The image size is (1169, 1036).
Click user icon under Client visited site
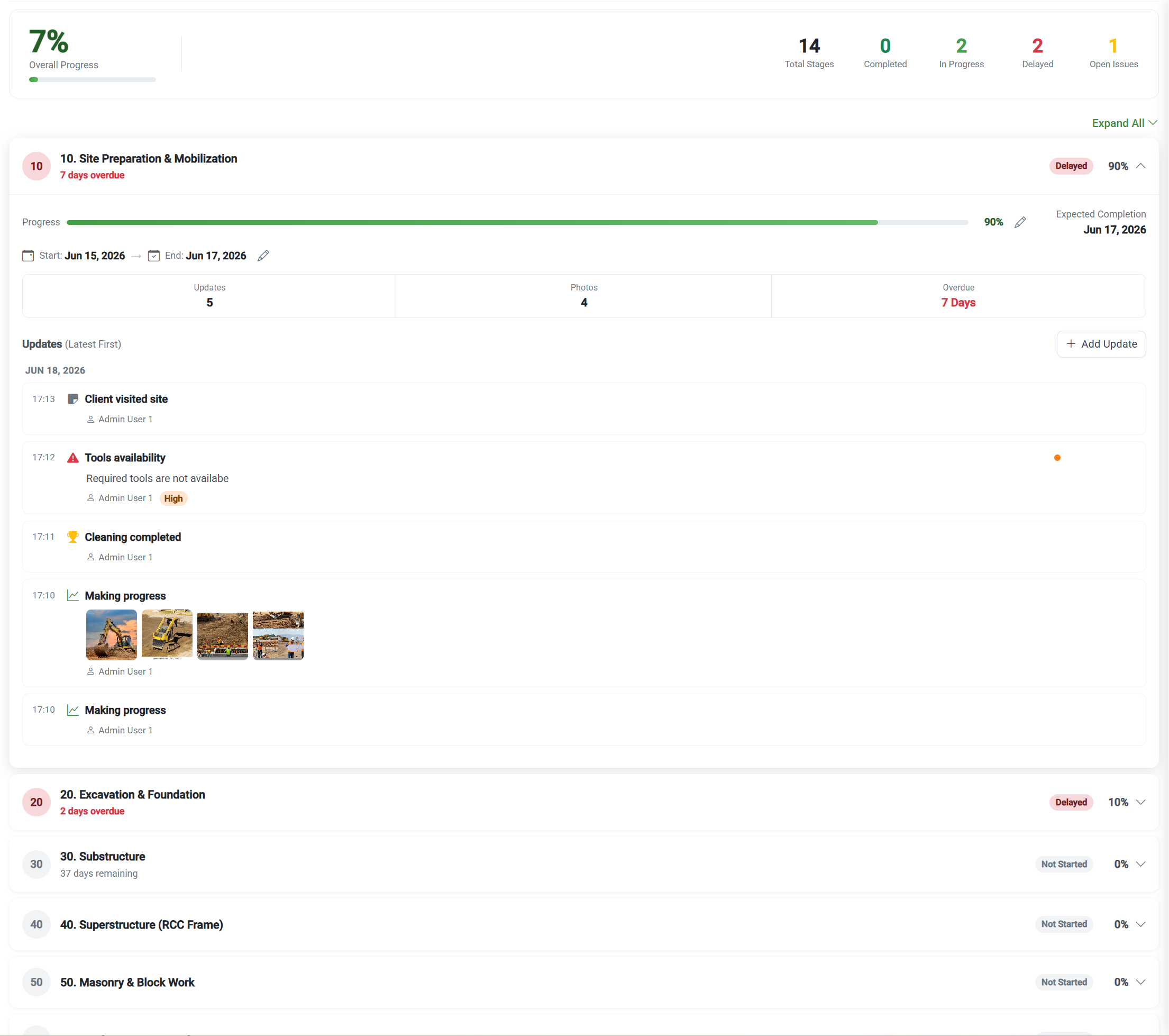point(90,419)
